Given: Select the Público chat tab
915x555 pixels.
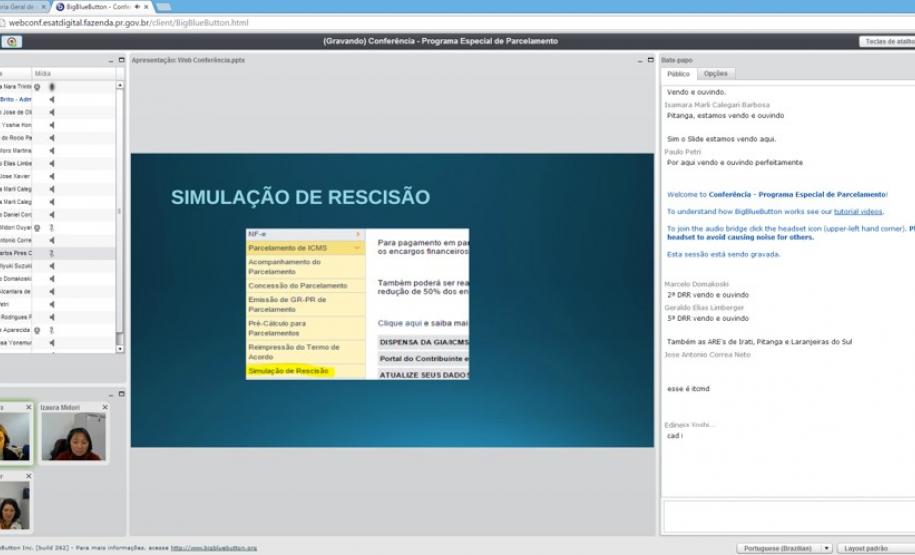Looking at the screenshot, I should click(678, 74).
